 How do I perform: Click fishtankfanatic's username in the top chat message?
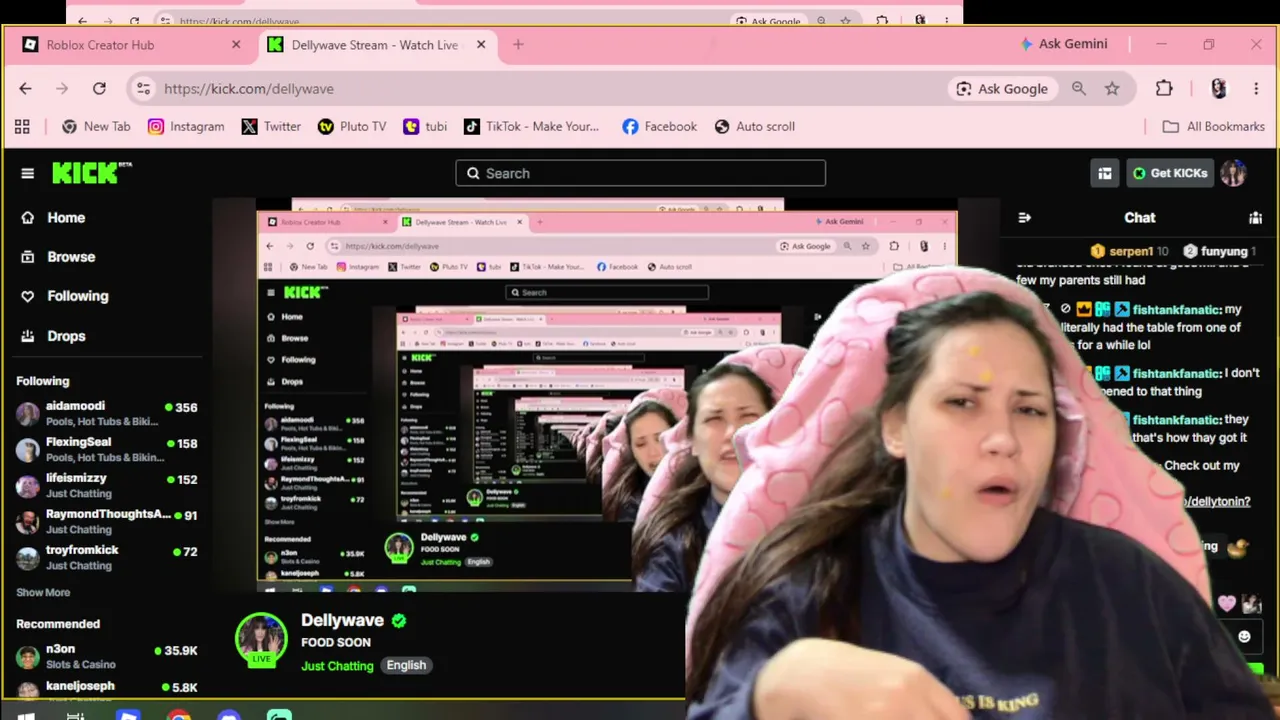pos(1177,310)
